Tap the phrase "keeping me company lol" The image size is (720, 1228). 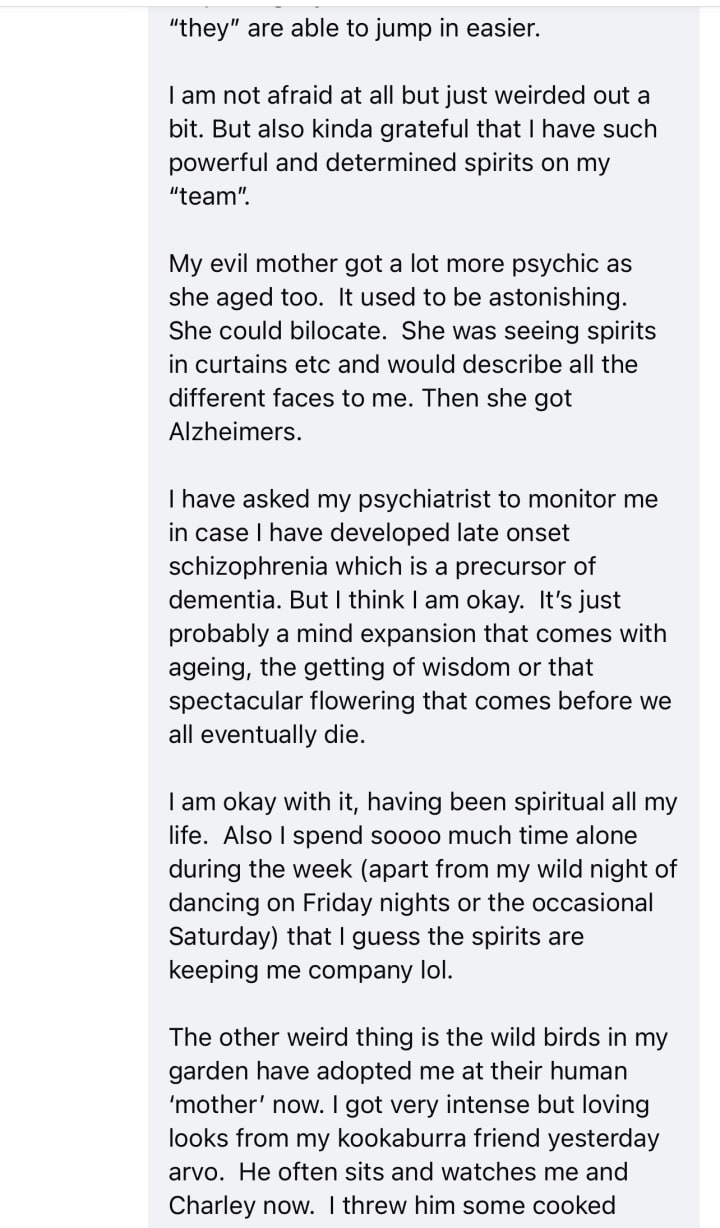coord(310,970)
